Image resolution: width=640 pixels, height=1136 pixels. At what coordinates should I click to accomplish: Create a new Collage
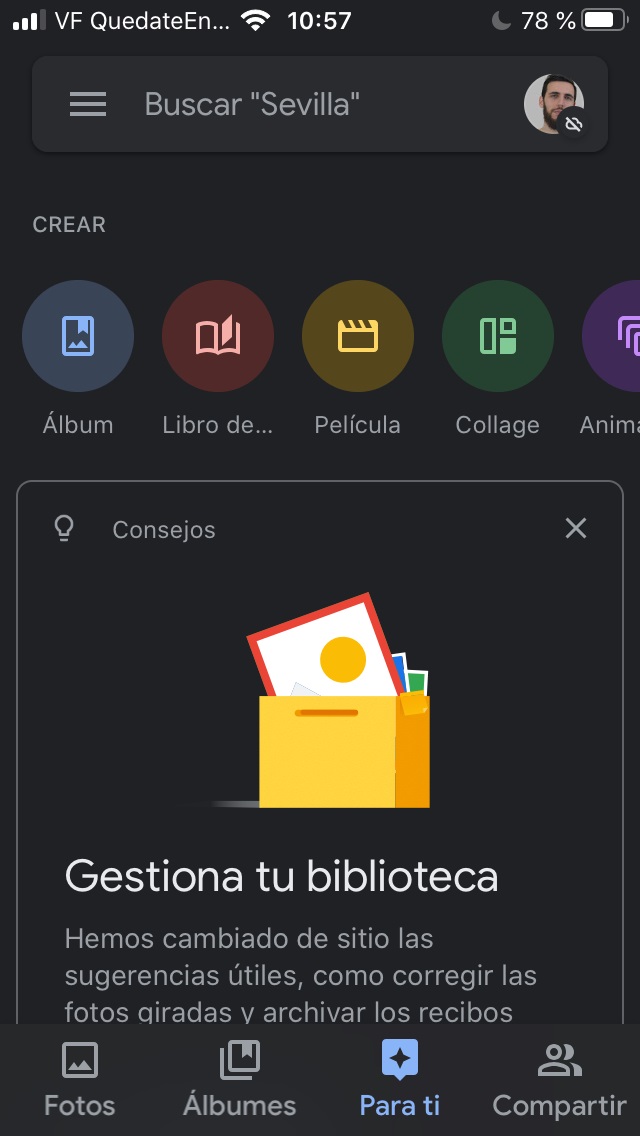click(498, 336)
